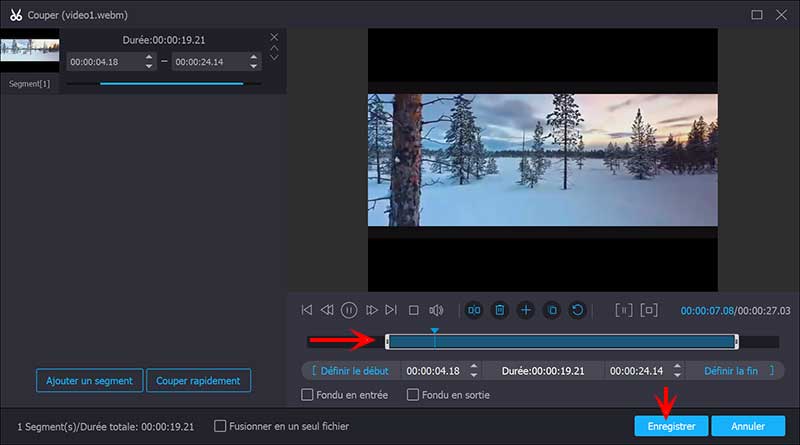Click the split segment icon
Image resolution: width=800 pixels, height=445 pixels.
tap(475, 311)
